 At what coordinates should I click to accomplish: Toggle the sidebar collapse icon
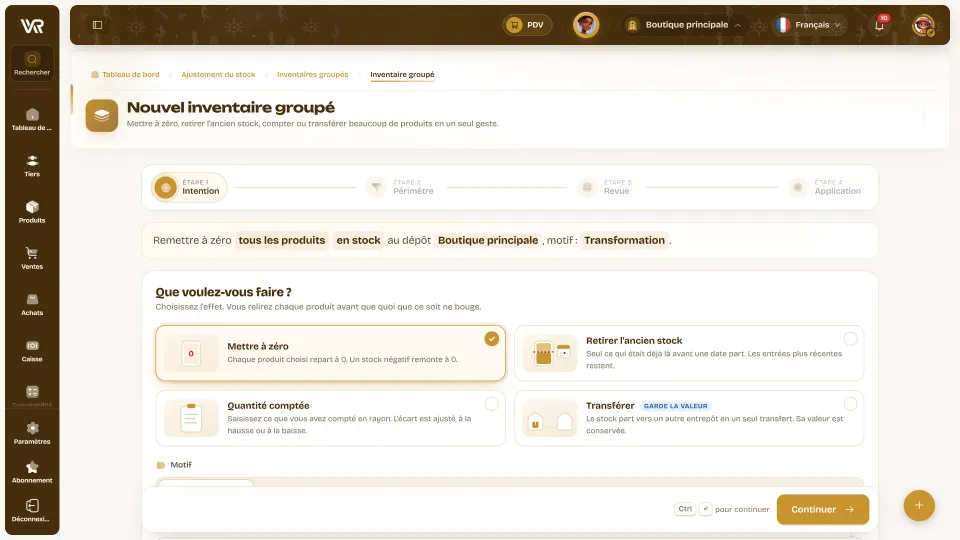[x=97, y=25]
